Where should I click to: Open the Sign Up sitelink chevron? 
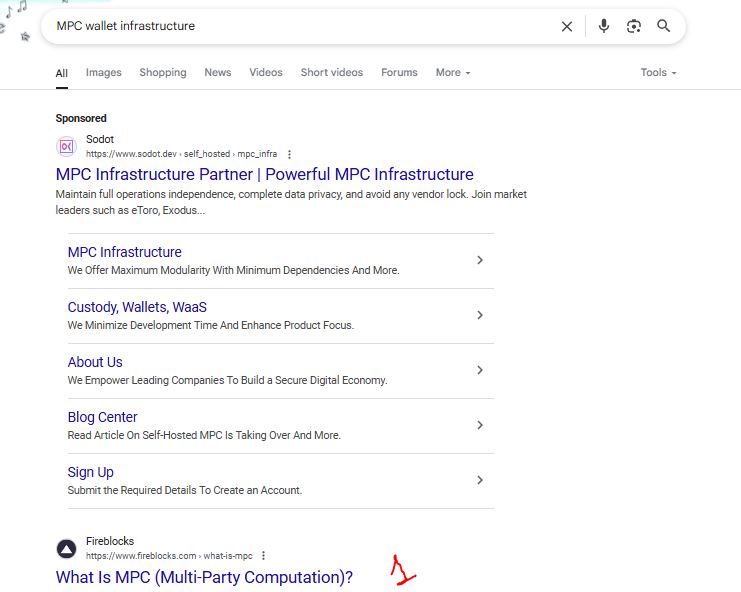point(480,480)
